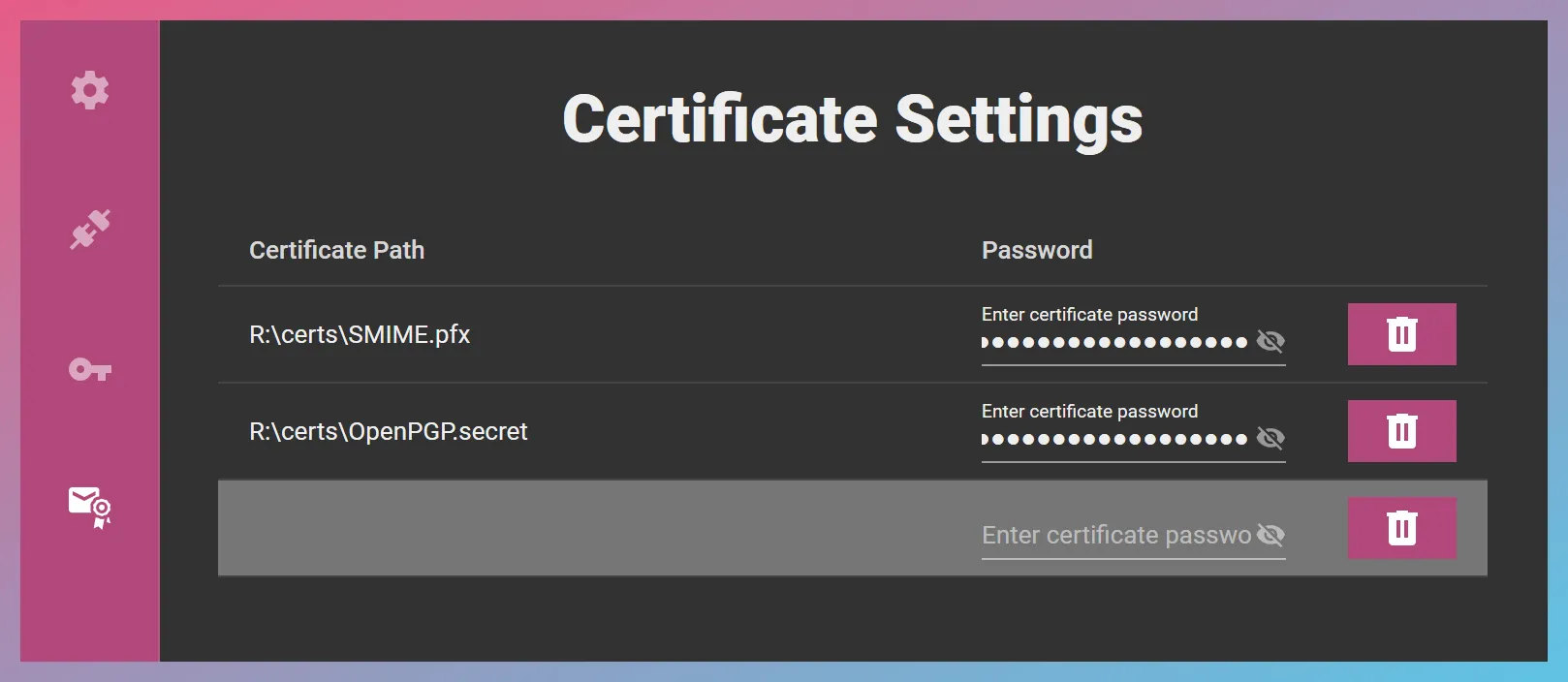Click the trash icon next to SMIME.pfx

(x=1401, y=333)
